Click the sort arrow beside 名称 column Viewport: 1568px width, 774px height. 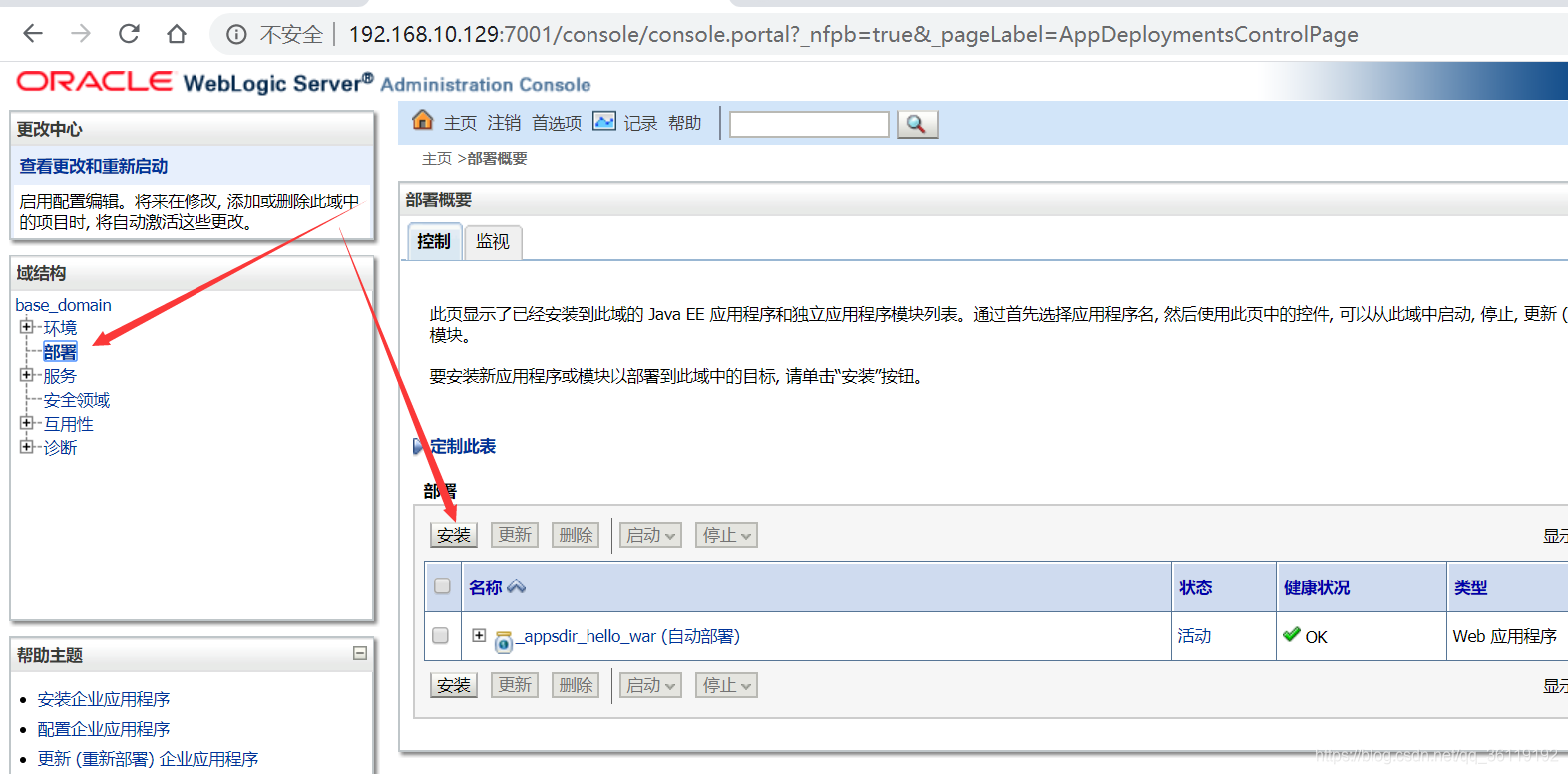pyautogui.click(x=516, y=587)
